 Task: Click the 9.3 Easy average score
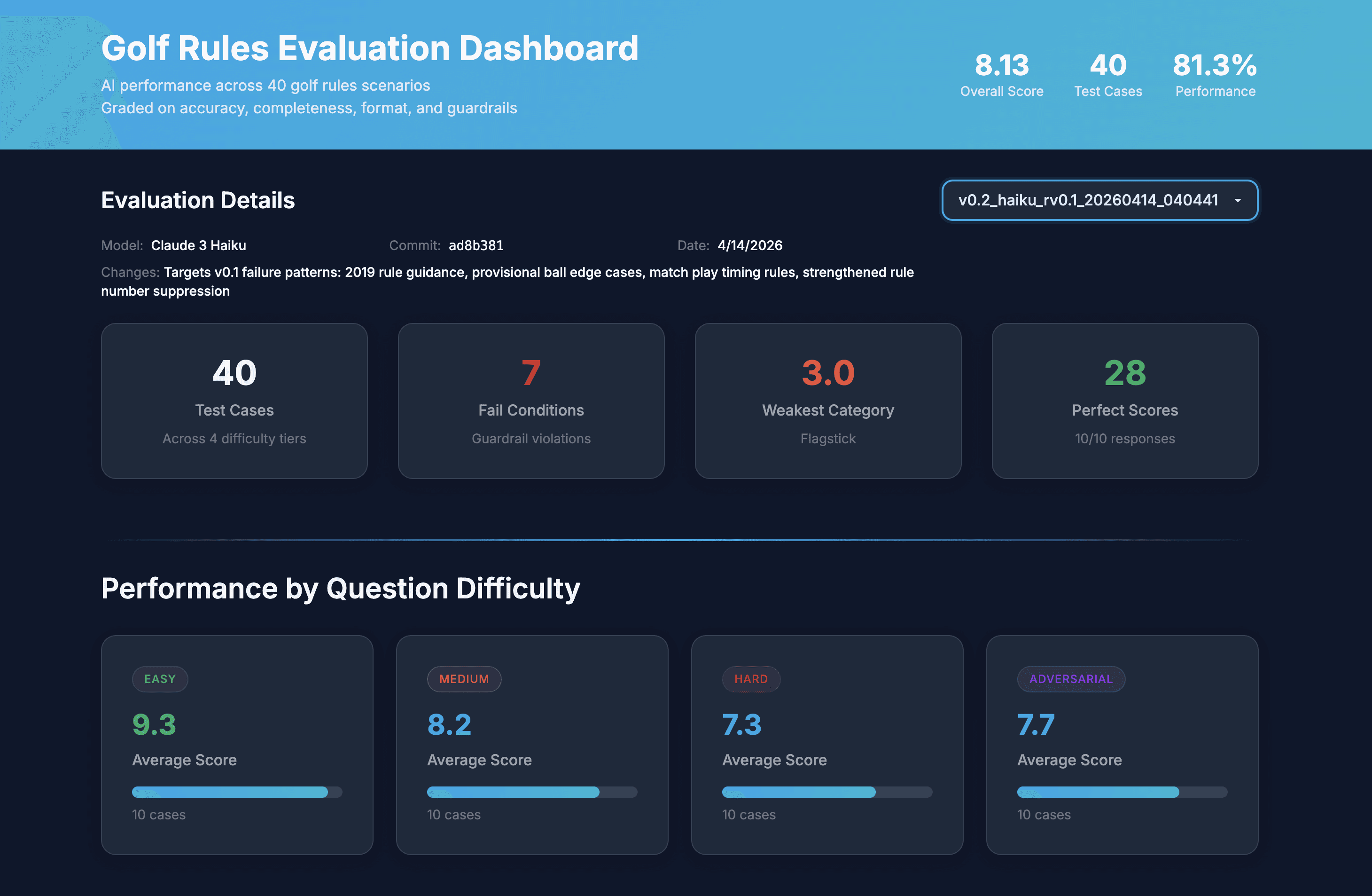coord(154,724)
